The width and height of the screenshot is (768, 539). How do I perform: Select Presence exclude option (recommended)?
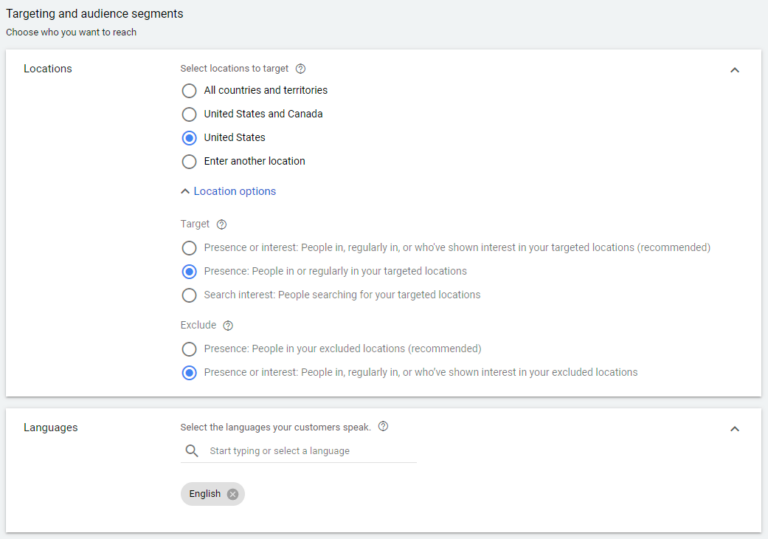pos(189,349)
